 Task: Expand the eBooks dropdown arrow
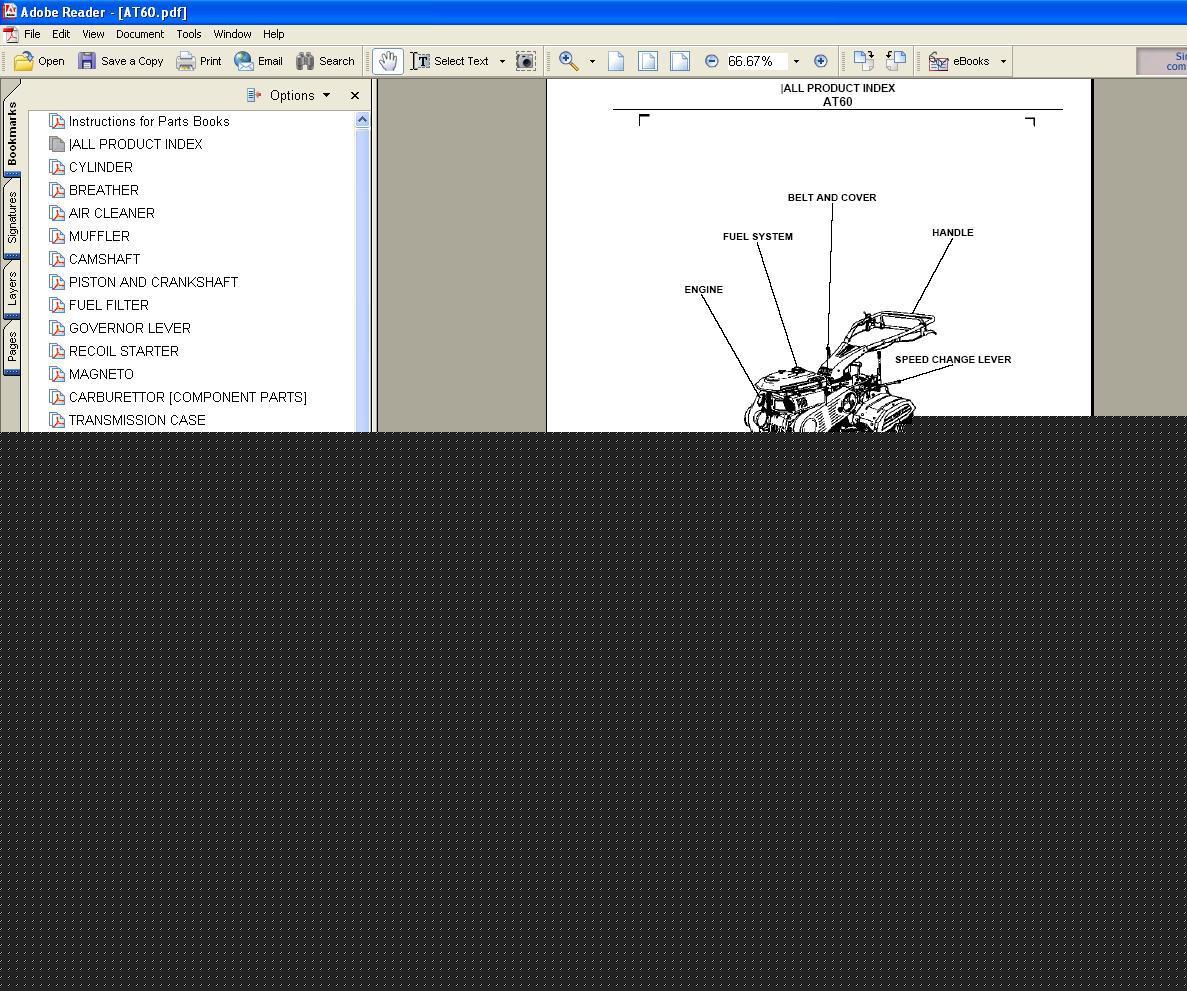click(x=1003, y=61)
